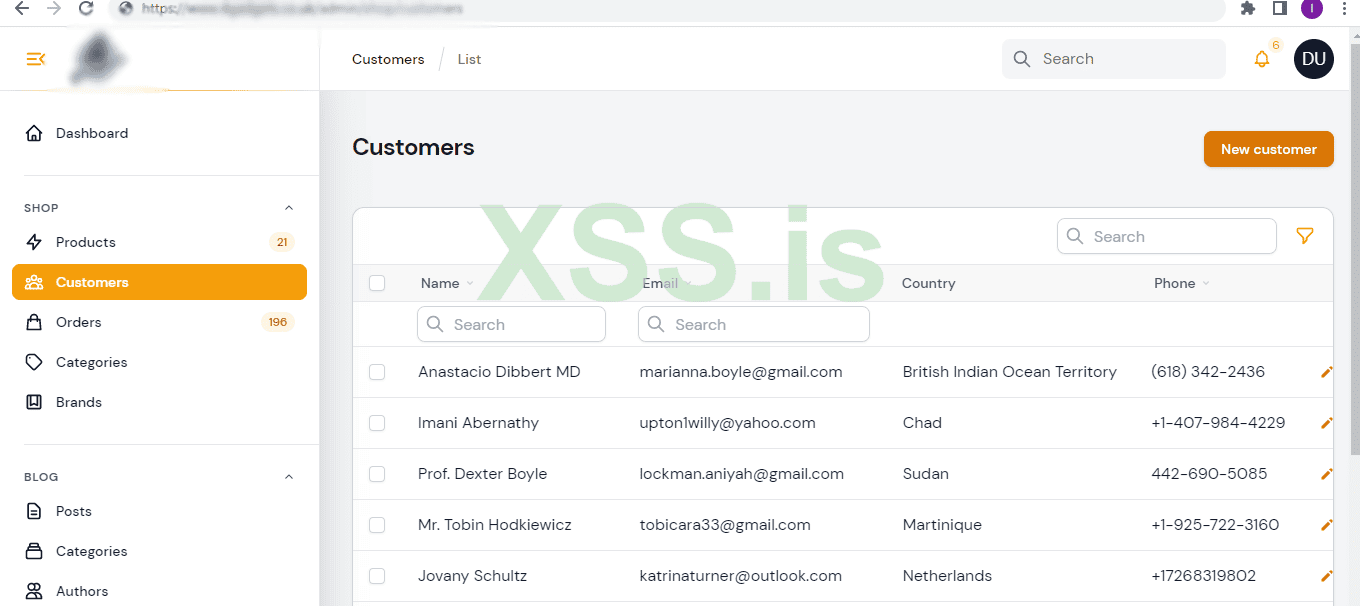This screenshot has width=1360, height=606.
Task: Click the Orders shopping bag icon
Action: pyautogui.click(x=34, y=322)
